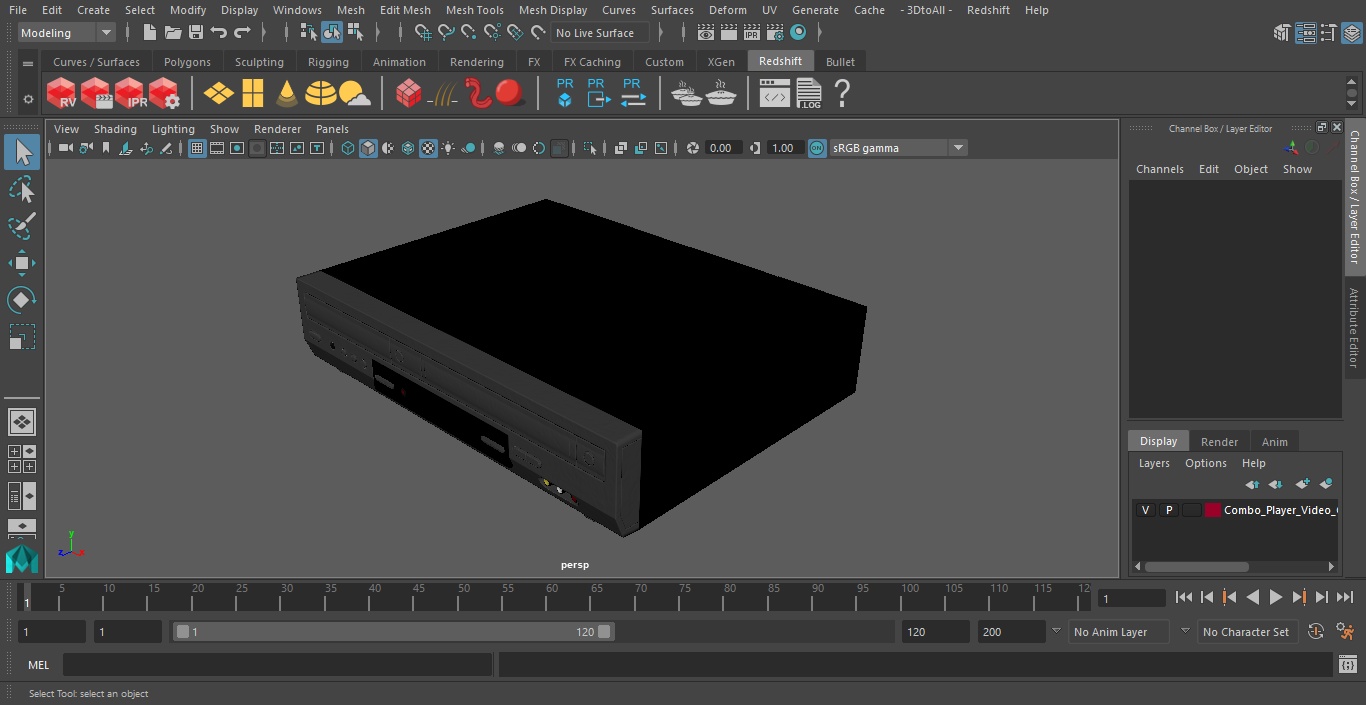Switch to the Polygons shelf tab
This screenshot has width=1366, height=705.
click(187, 62)
